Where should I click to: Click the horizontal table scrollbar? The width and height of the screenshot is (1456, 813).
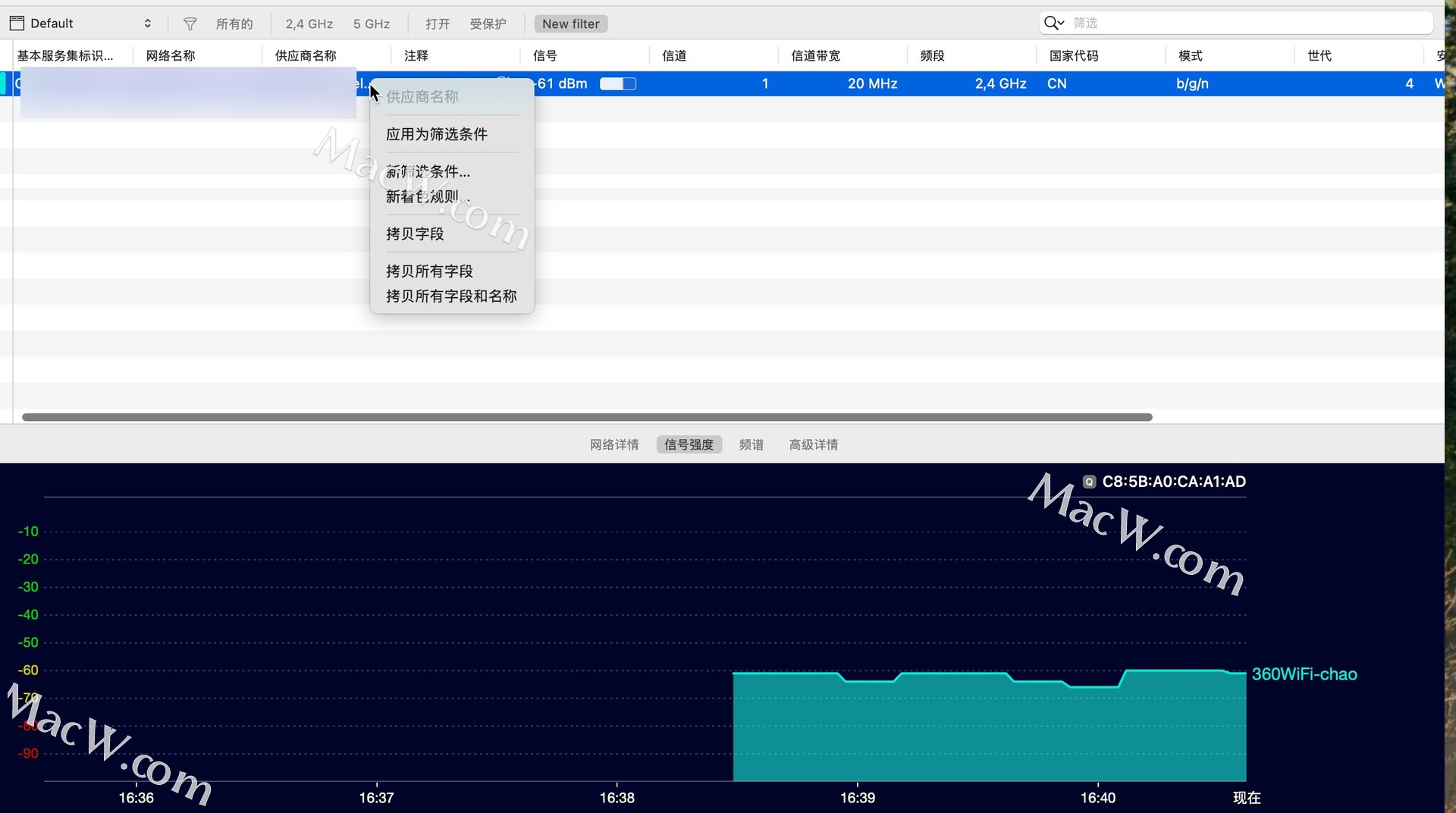tap(587, 417)
